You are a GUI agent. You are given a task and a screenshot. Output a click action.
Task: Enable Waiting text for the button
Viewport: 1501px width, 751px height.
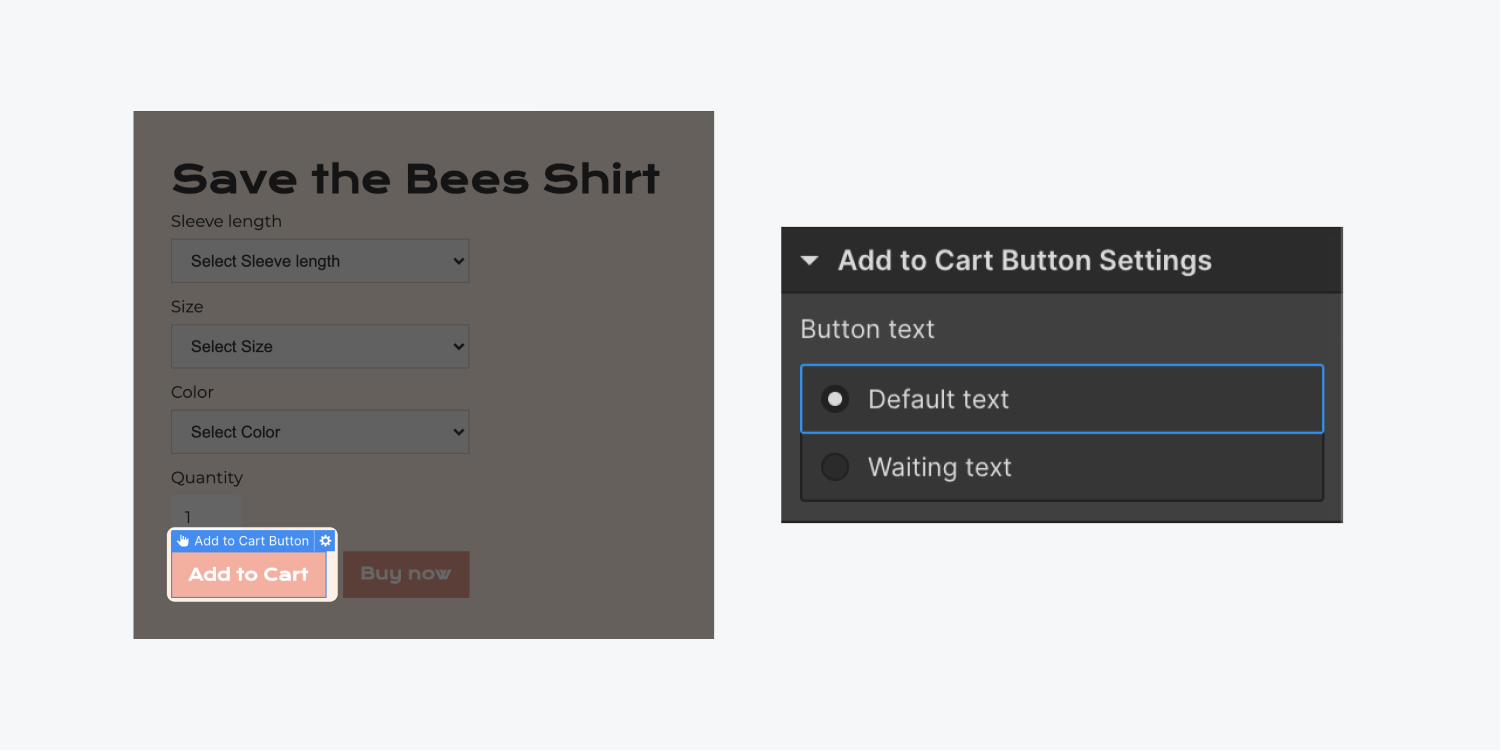click(x=835, y=467)
